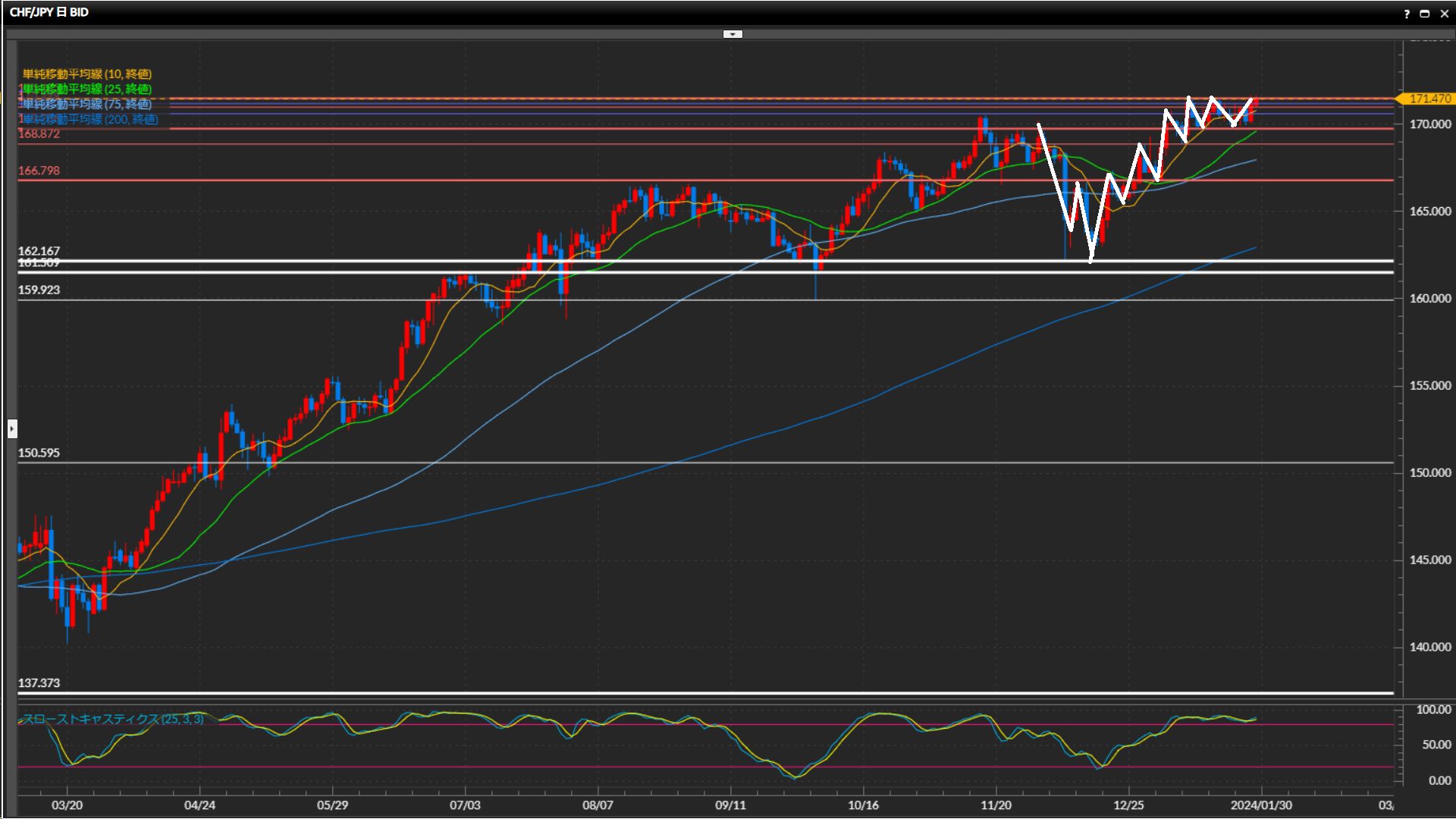Click the 2024/01/30 date axis label
1456x819 pixels.
click(x=1261, y=805)
